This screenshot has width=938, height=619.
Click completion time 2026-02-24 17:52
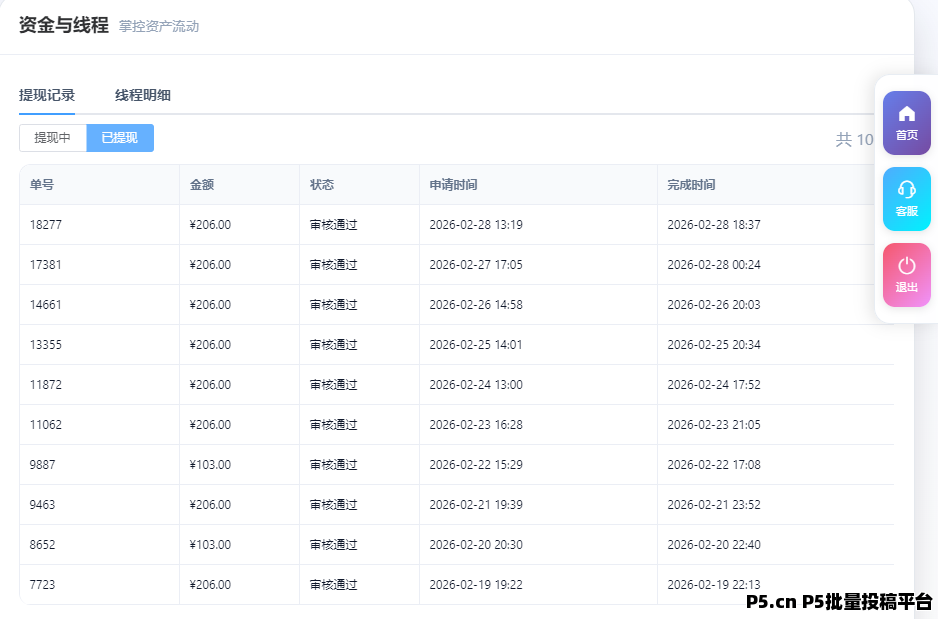click(714, 385)
